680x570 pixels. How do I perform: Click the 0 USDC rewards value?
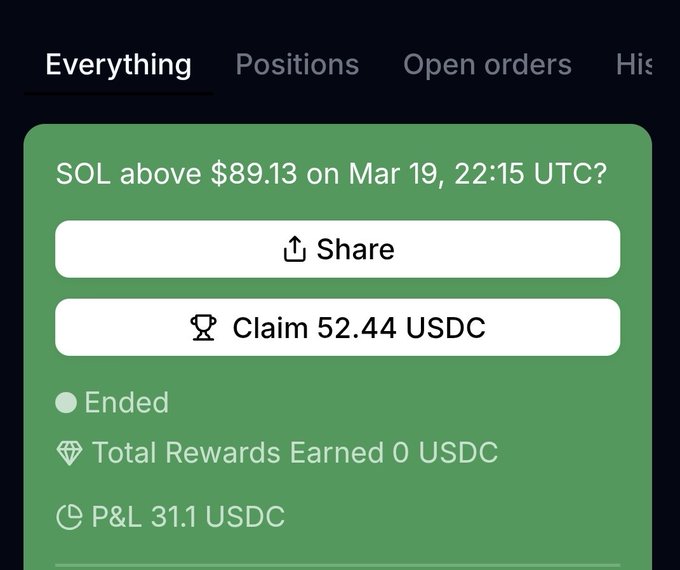(445, 453)
